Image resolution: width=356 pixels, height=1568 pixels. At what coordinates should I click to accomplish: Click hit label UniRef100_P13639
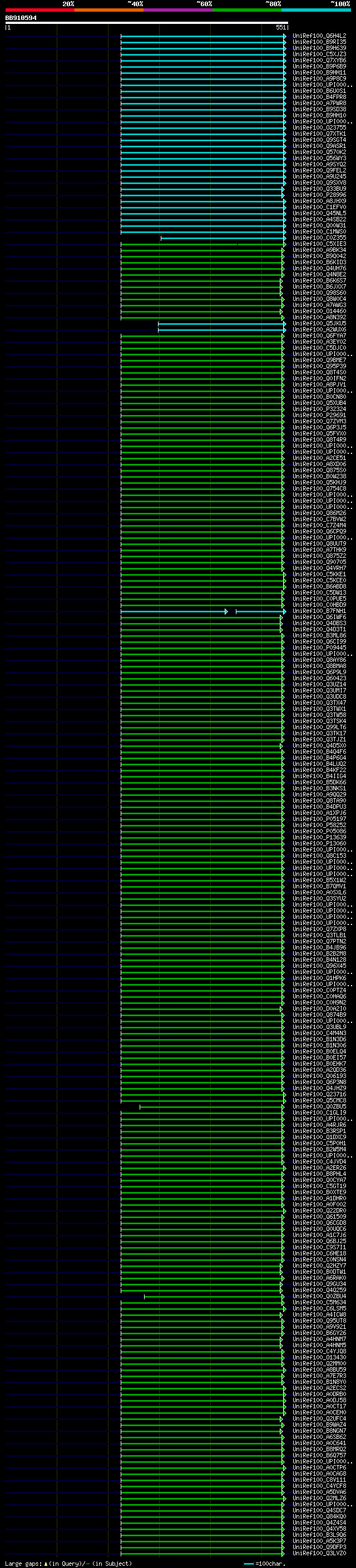pos(319,837)
